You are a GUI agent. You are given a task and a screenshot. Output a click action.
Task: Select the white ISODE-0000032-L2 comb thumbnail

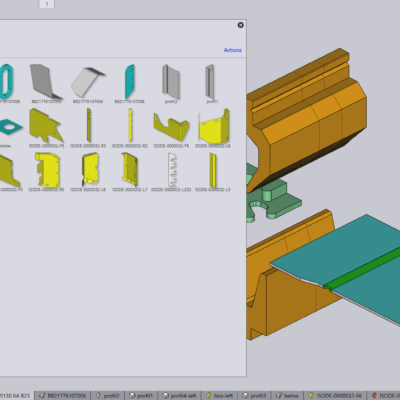point(171,172)
